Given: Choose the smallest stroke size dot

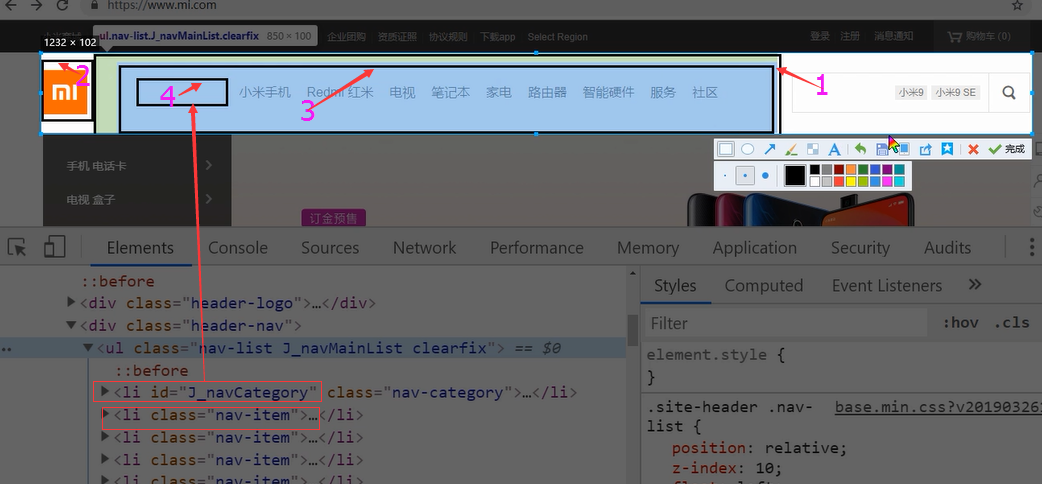Looking at the screenshot, I should [x=725, y=176].
